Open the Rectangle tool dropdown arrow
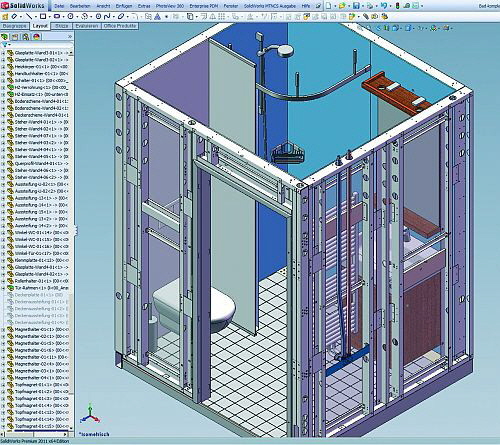 [x=49, y=17]
